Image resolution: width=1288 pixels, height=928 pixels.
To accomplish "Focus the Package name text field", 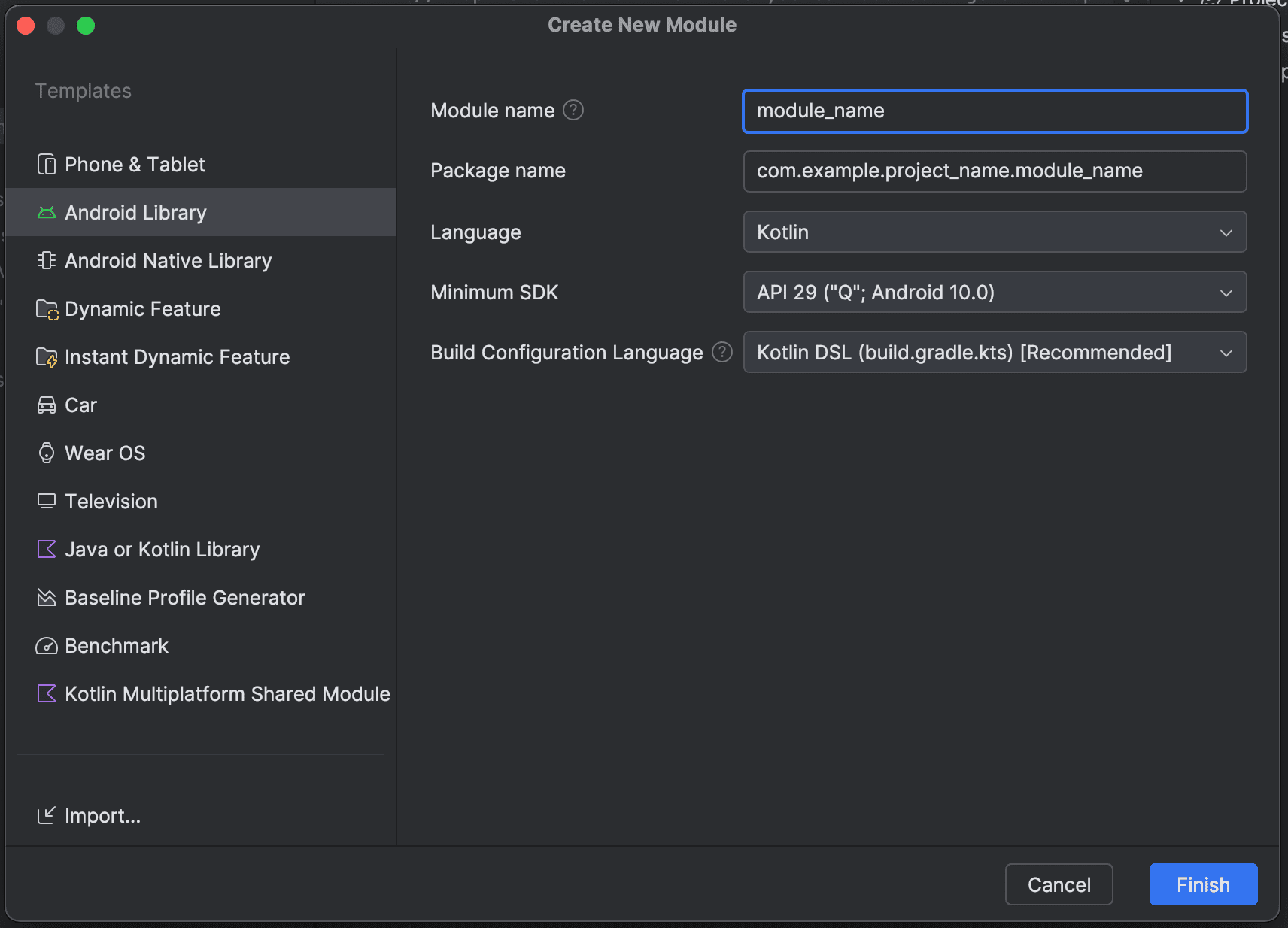I will [995, 171].
